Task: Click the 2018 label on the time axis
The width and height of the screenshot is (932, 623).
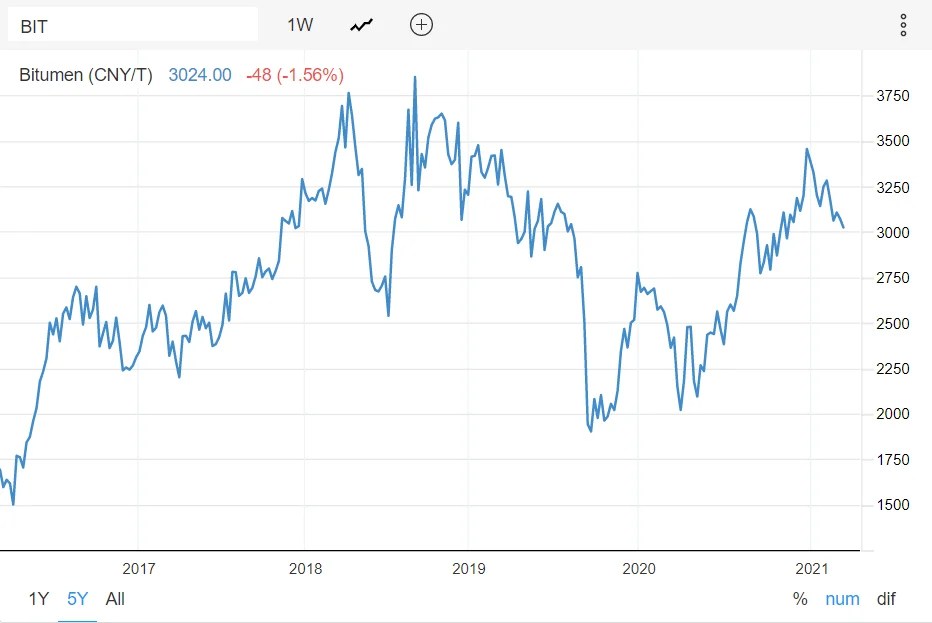Action: click(305, 569)
